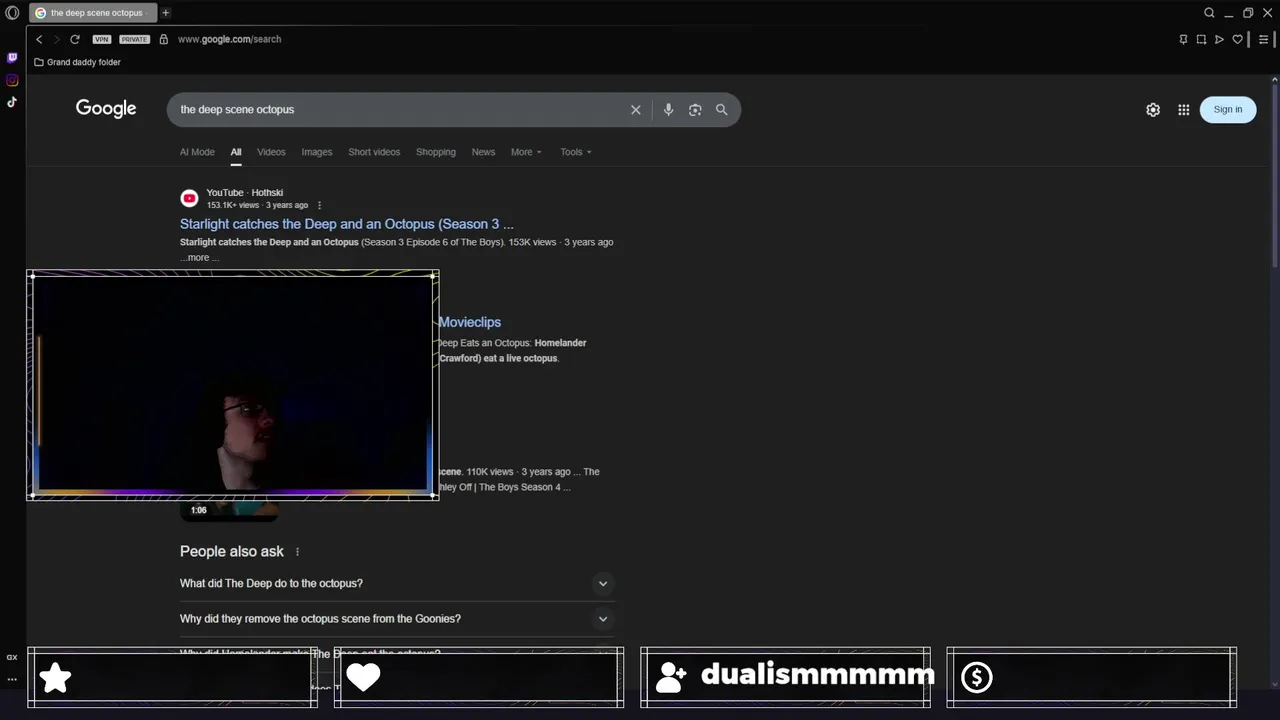Start a voice search with microphone
Viewport: 1280px width, 720px height.
pos(668,110)
